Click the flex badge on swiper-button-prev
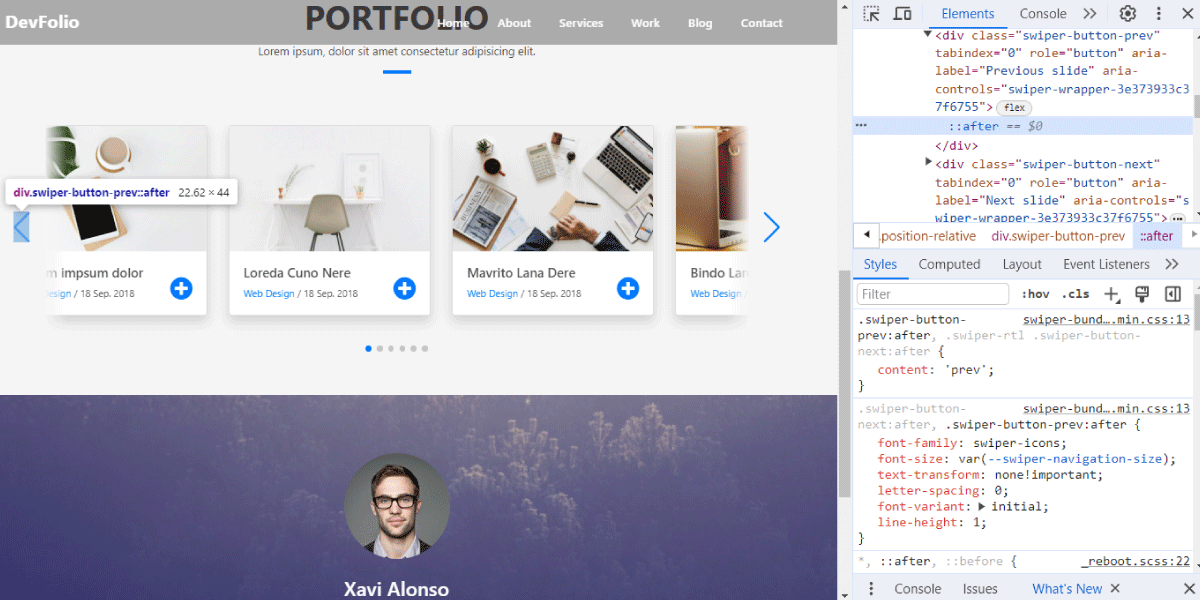The image size is (1200, 600). click(1014, 108)
